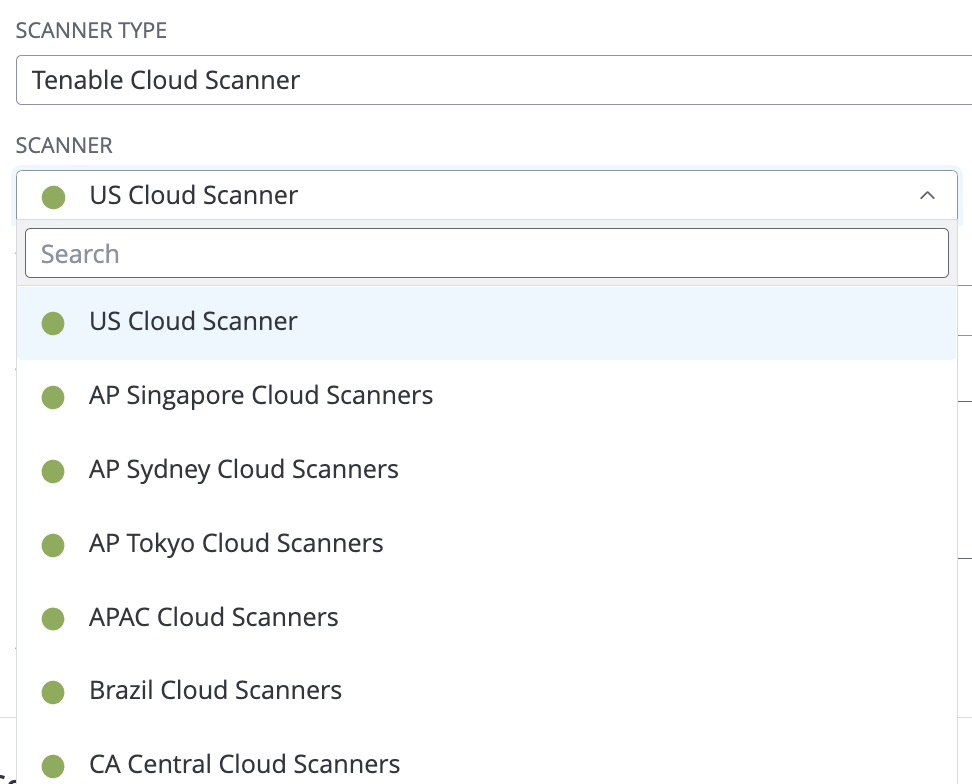Select AP Tokyo Cloud Scanners
The image size is (972, 784).
point(487,544)
